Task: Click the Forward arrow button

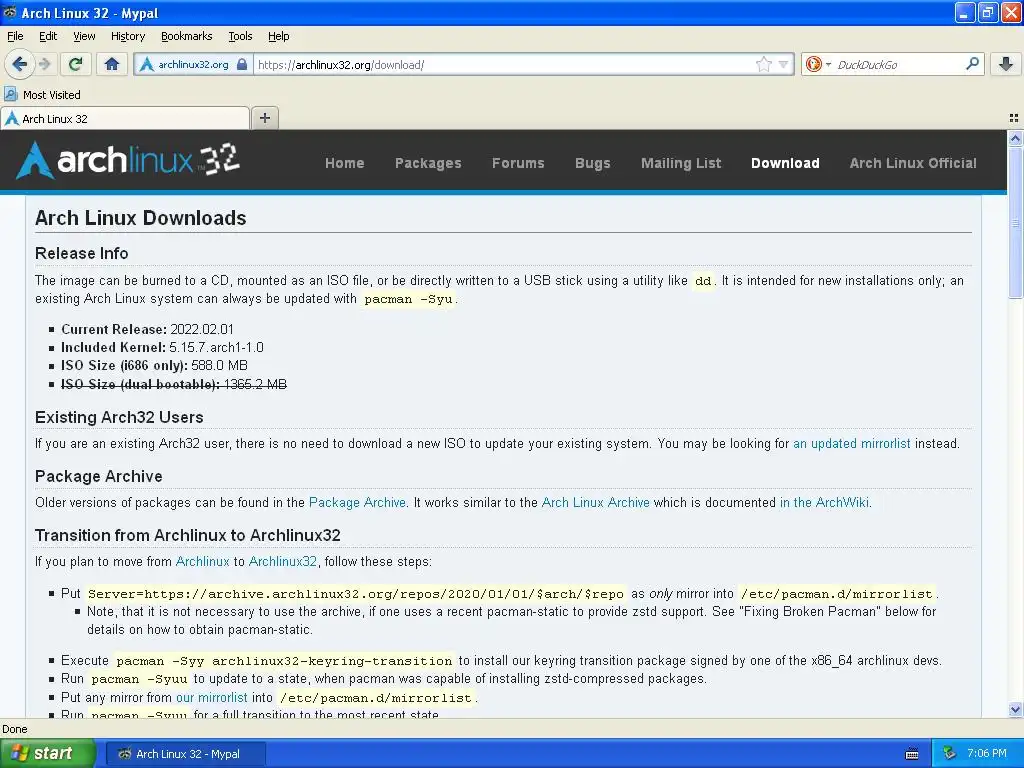Action: 44,64
